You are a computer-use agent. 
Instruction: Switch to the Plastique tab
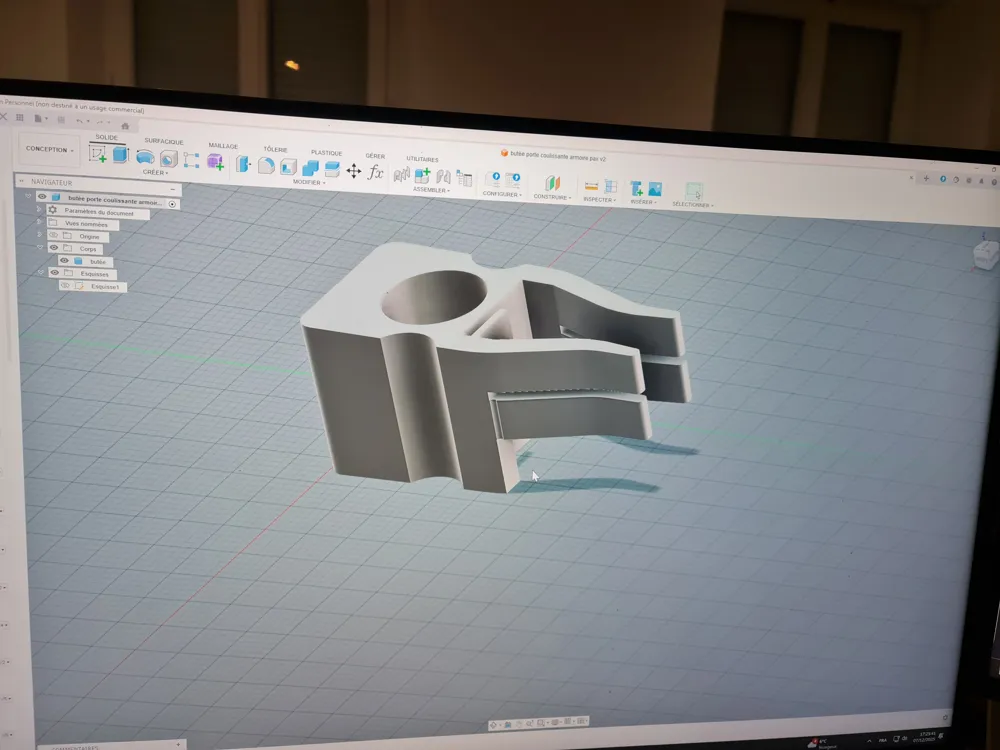[x=327, y=153]
